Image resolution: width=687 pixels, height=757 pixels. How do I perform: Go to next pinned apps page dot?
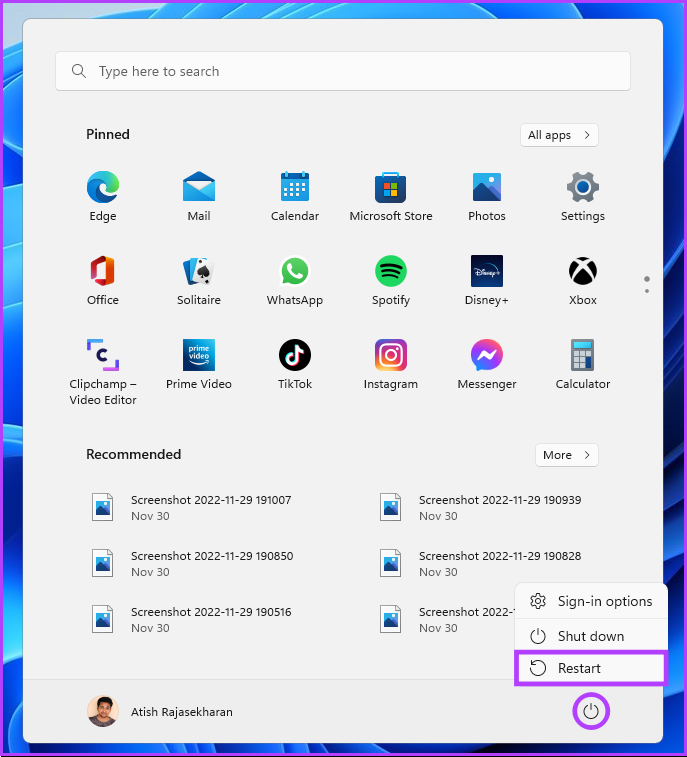(x=646, y=291)
